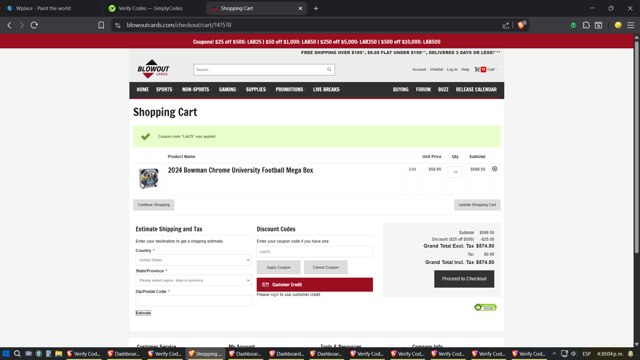
Task: Click the login link under Customer Credit
Action: [274, 294]
